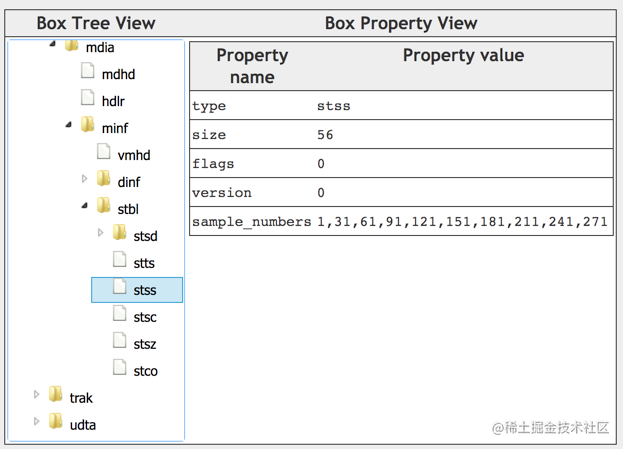Select the hdlr box label
This screenshot has height=449, width=623.
[x=113, y=101]
